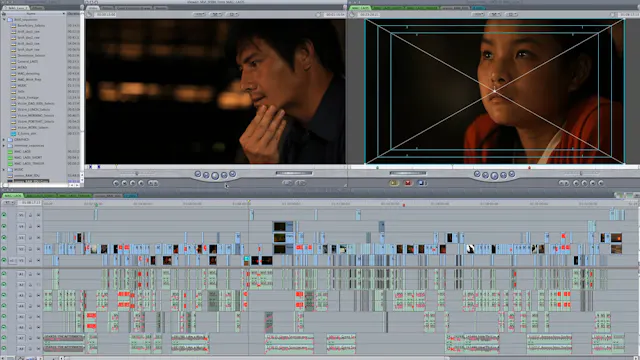Click Mark Clip button in Canvas
This screenshot has height=360, width=640.
[x=593, y=183]
